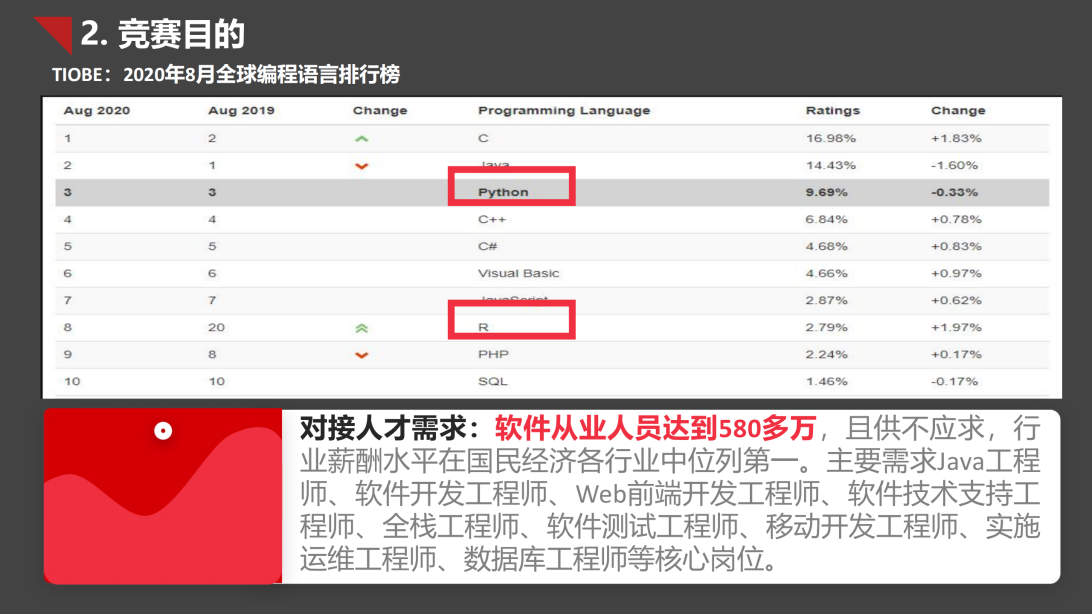Click the red down arrow in the PHP row
Viewport: 1092px width, 614px height.
pos(361,355)
